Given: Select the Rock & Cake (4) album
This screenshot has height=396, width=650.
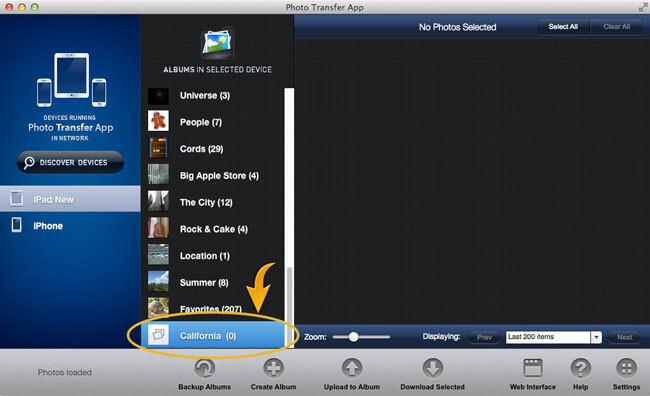Looking at the screenshot, I should click(213, 229).
